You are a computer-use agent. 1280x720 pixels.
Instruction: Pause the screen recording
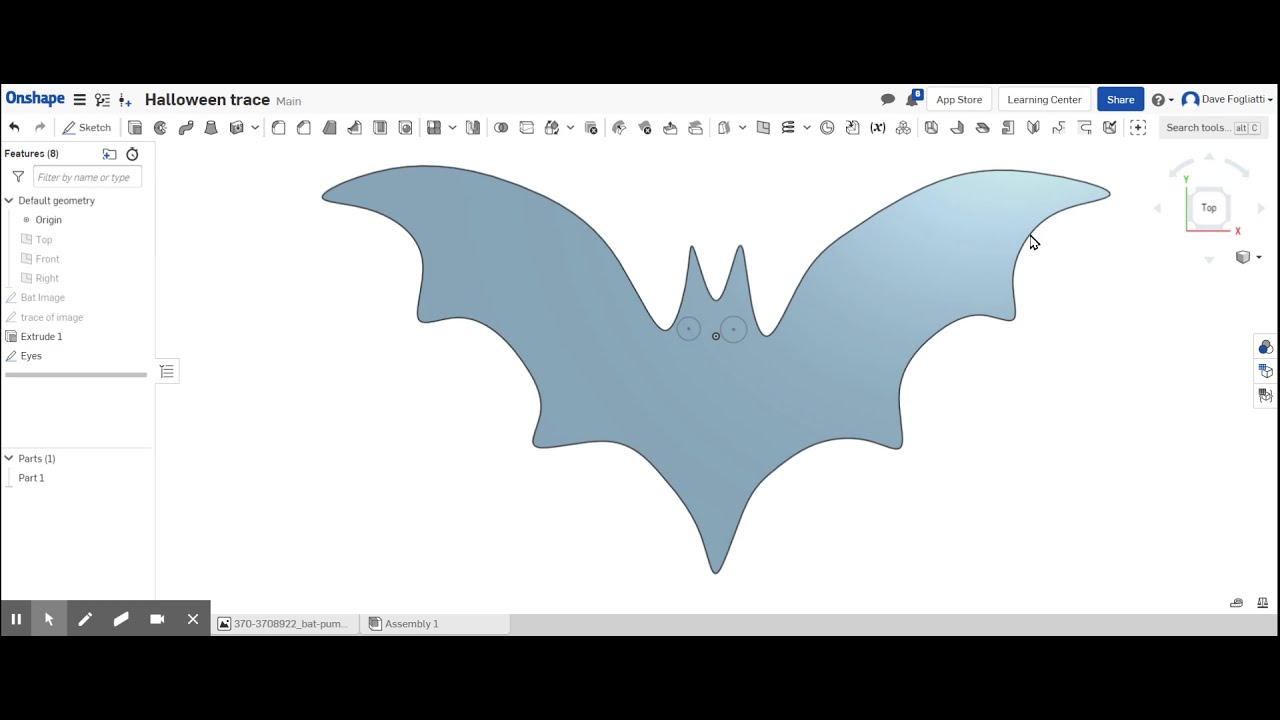click(x=16, y=619)
